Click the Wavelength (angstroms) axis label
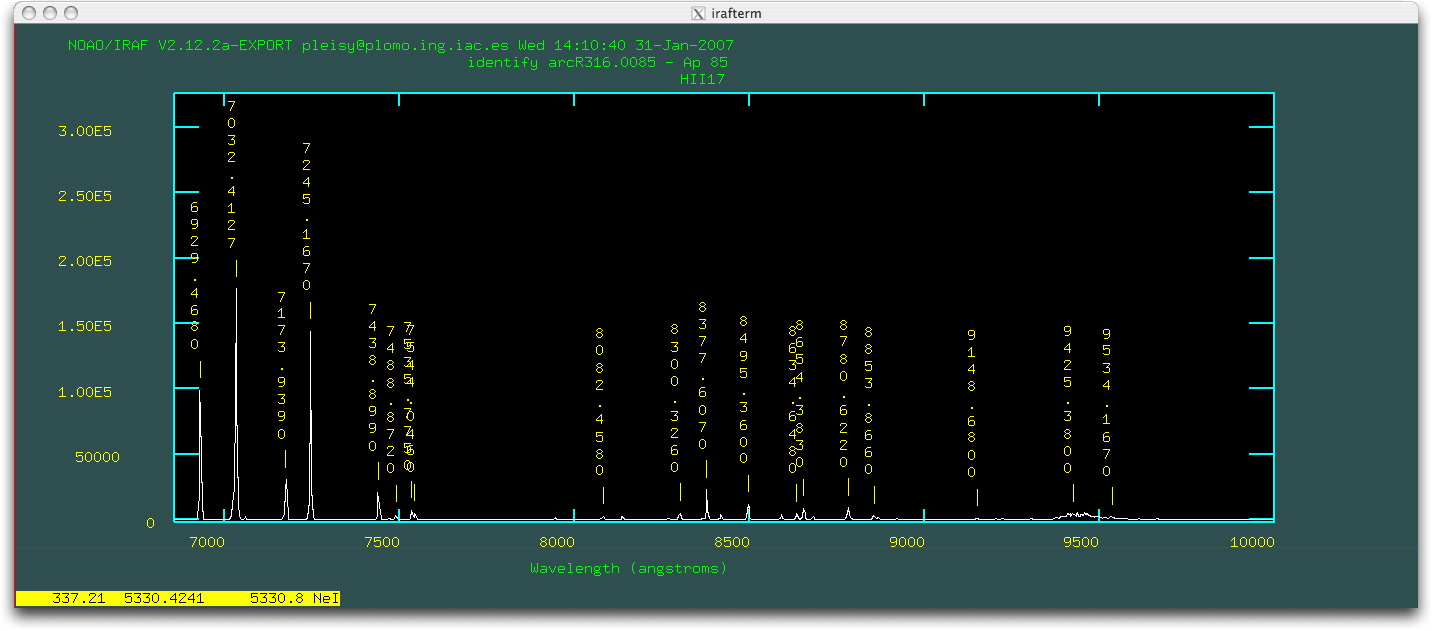The width and height of the screenshot is (1432, 631). click(628, 568)
